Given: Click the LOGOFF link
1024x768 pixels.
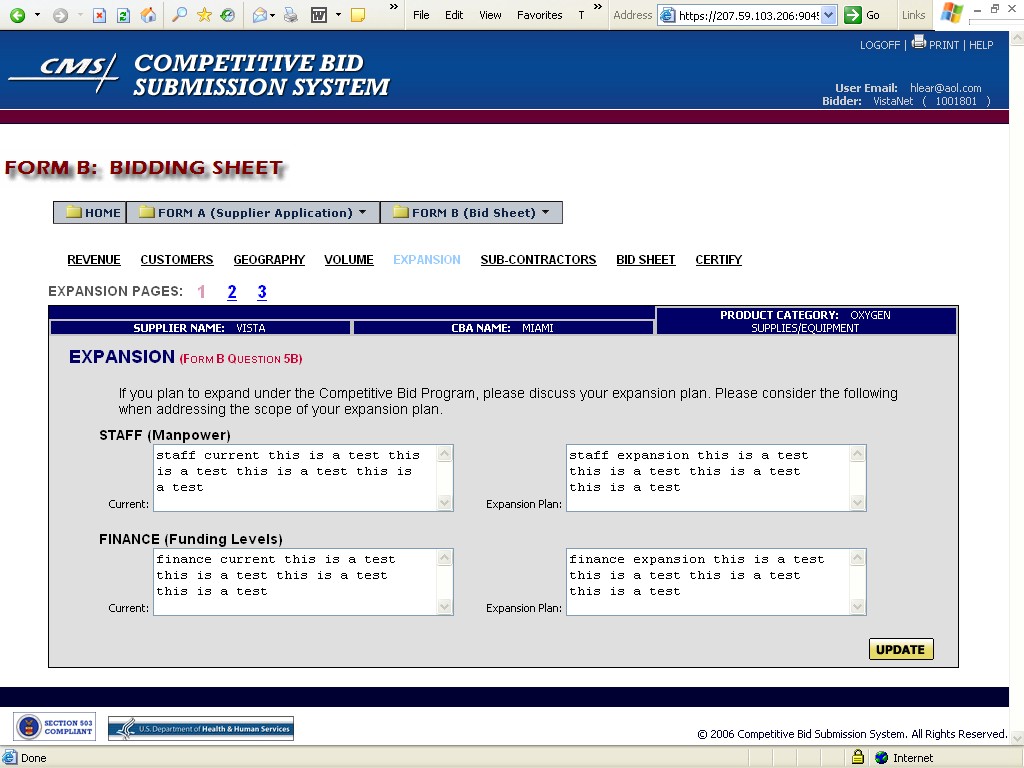Looking at the screenshot, I should [x=880, y=45].
